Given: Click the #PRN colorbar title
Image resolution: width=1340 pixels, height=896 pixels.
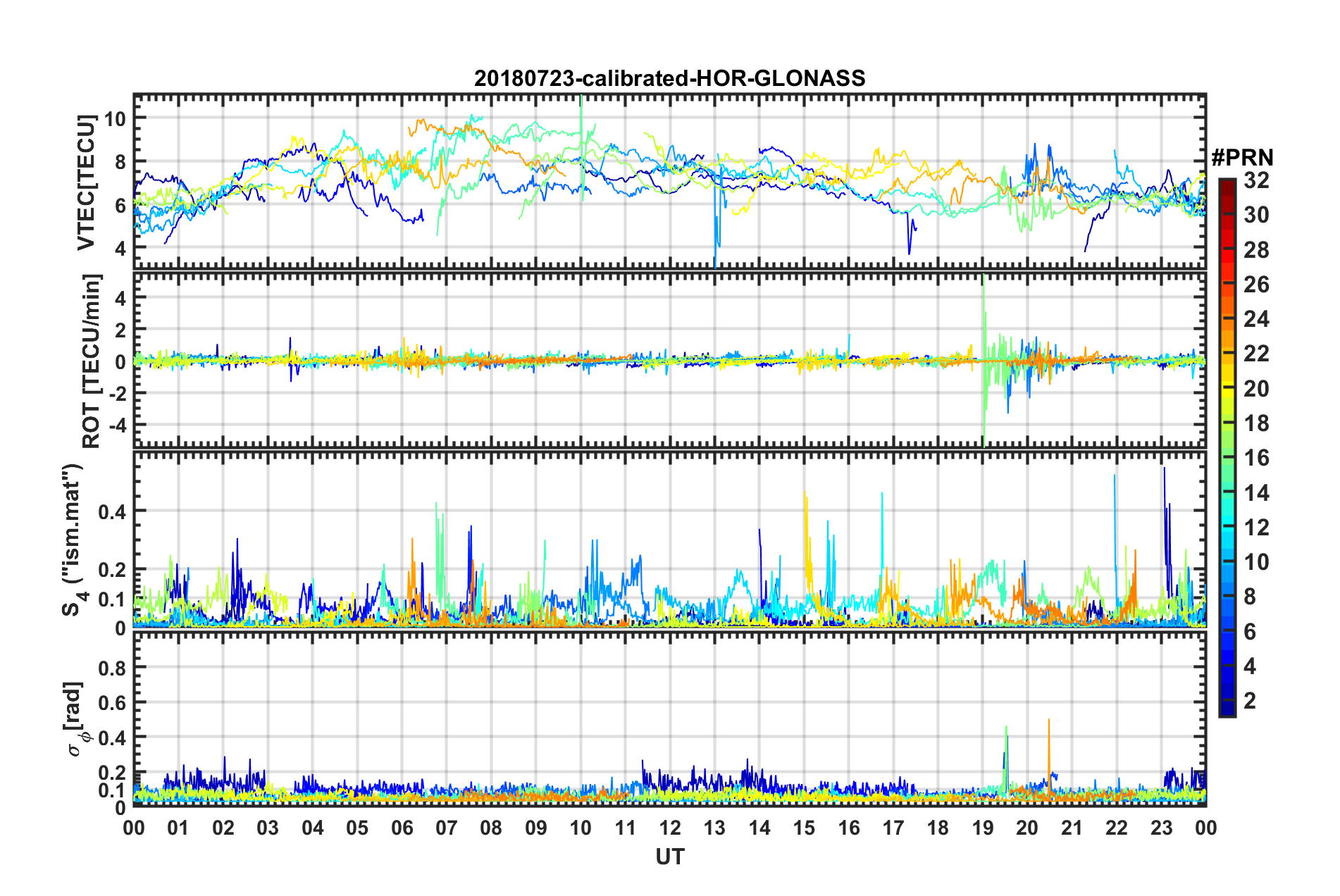Looking at the screenshot, I should (1242, 157).
